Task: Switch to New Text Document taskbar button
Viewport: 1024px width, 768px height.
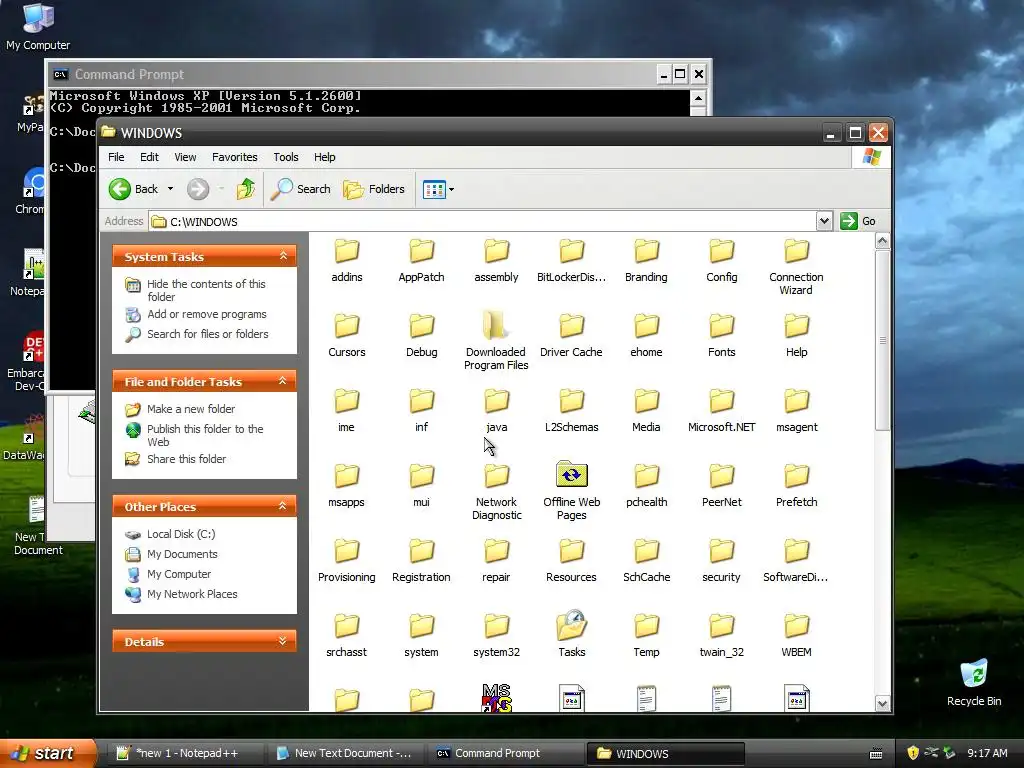Action: click(x=345, y=754)
